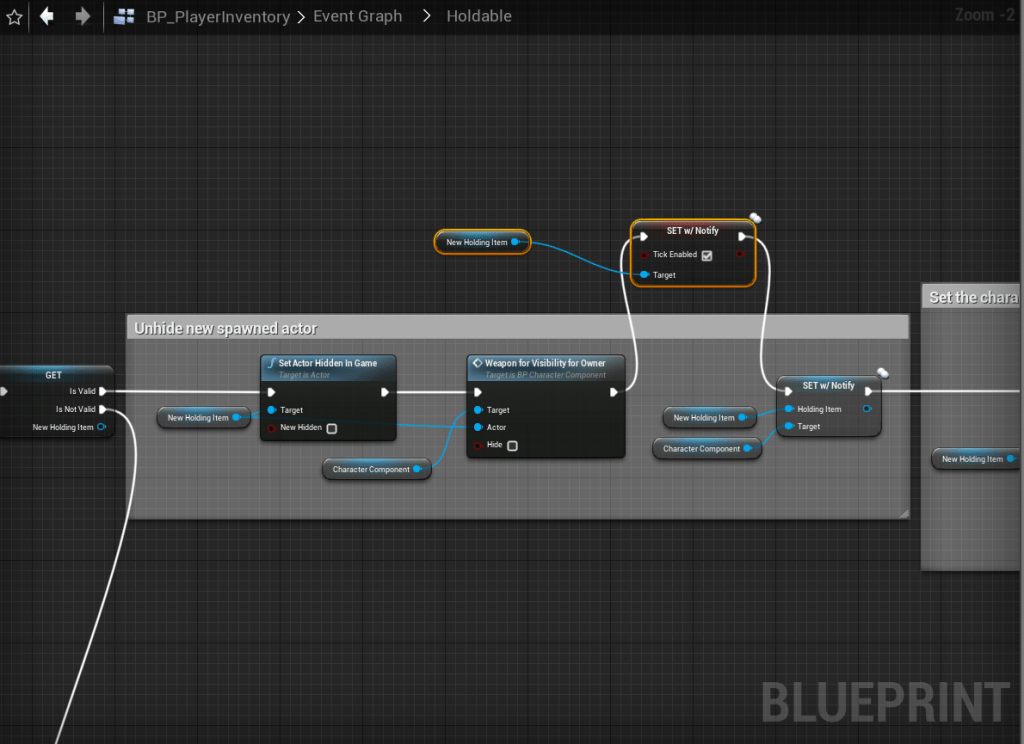Click Holding Item SET output execution pin
Image resolution: width=1024 pixels, height=744 pixels.
[868, 391]
